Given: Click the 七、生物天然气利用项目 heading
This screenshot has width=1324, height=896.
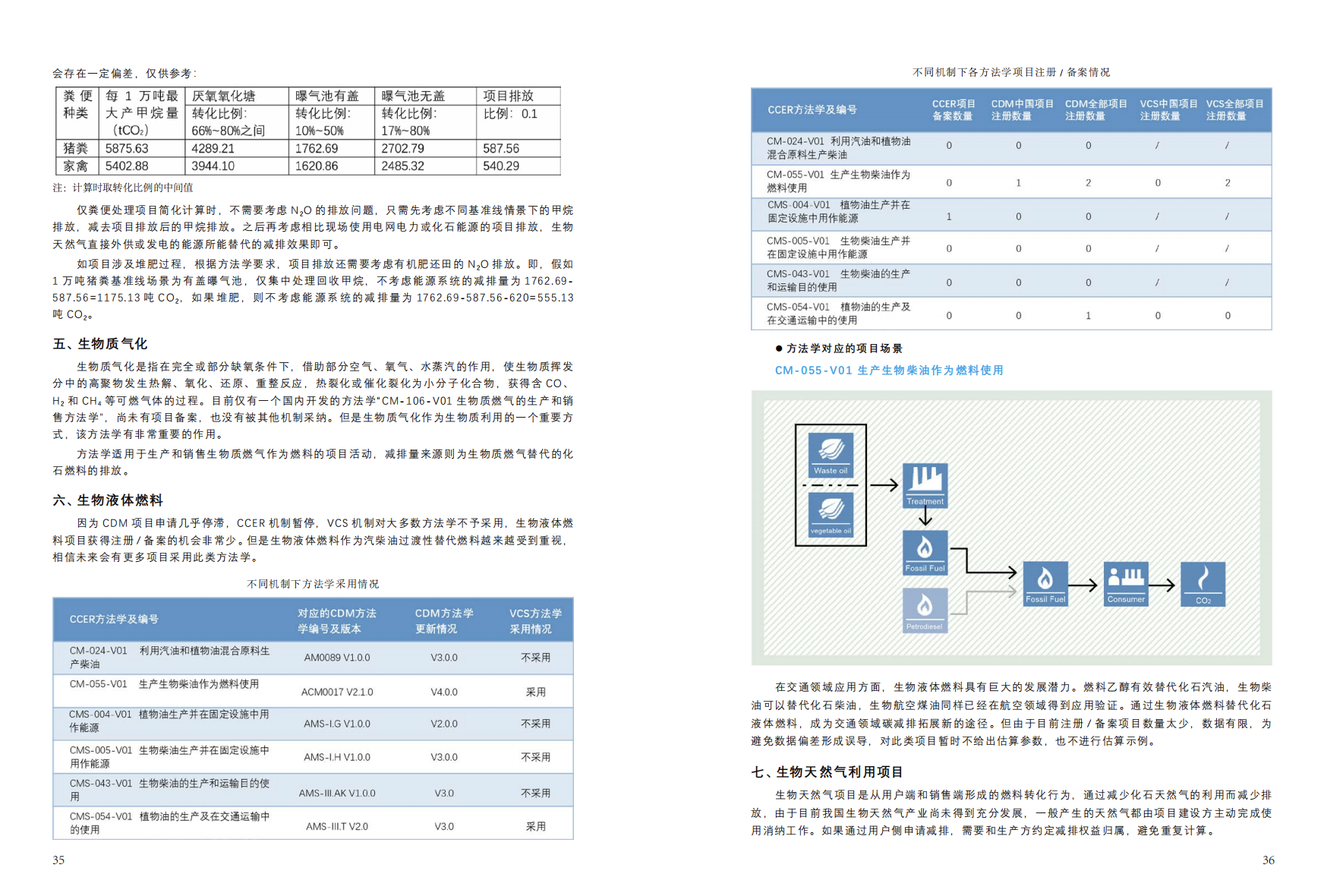Looking at the screenshot, I should tap(827, 772).
